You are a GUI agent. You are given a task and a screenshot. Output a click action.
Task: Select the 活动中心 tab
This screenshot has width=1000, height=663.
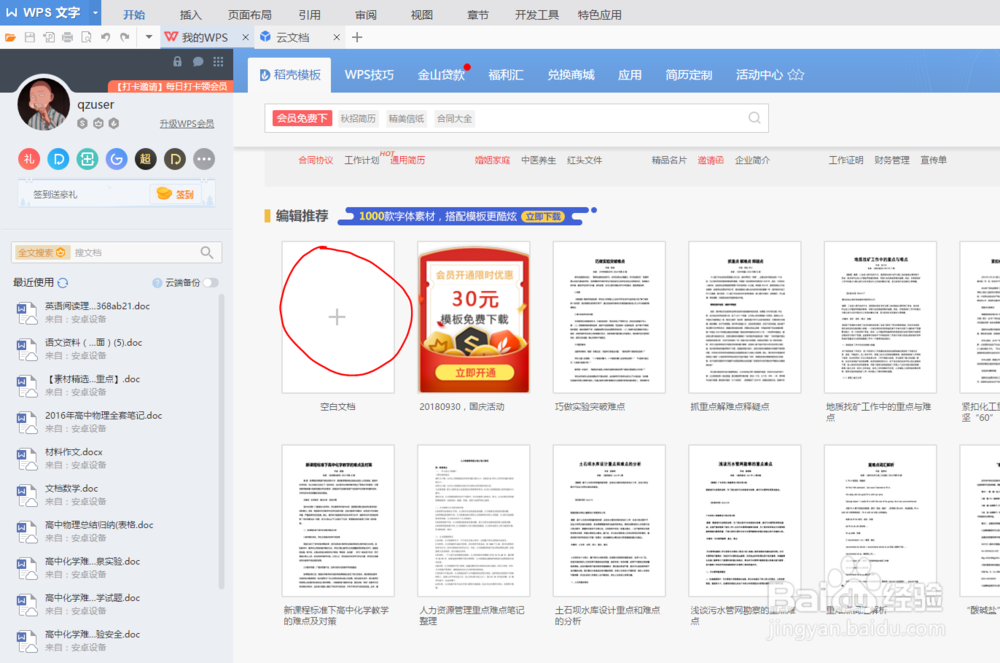pos(770,75)
